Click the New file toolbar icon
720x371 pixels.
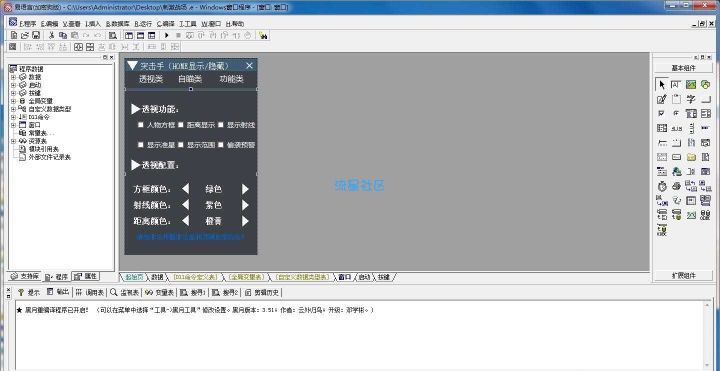pos(14,35)
